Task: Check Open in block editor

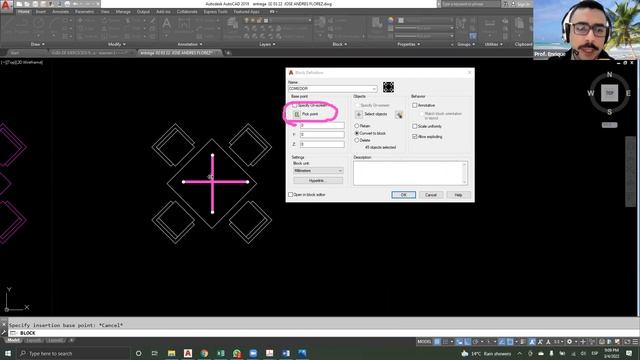Action: click(291, 195)
